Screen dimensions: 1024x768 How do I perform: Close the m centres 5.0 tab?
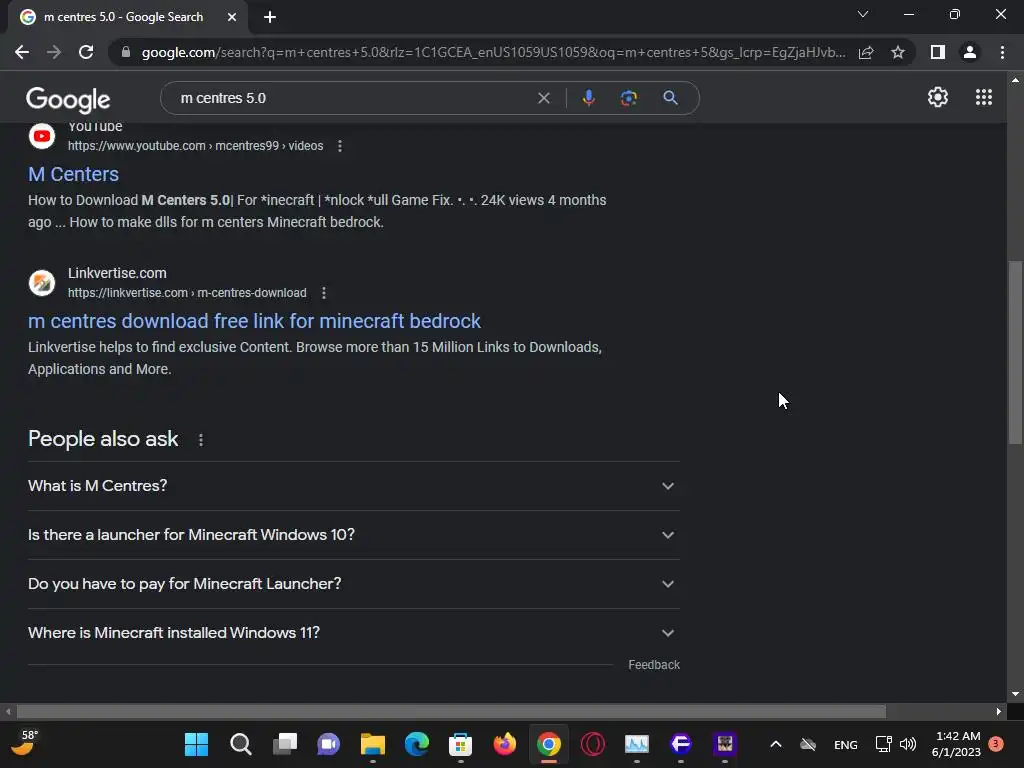pos(231,17)
